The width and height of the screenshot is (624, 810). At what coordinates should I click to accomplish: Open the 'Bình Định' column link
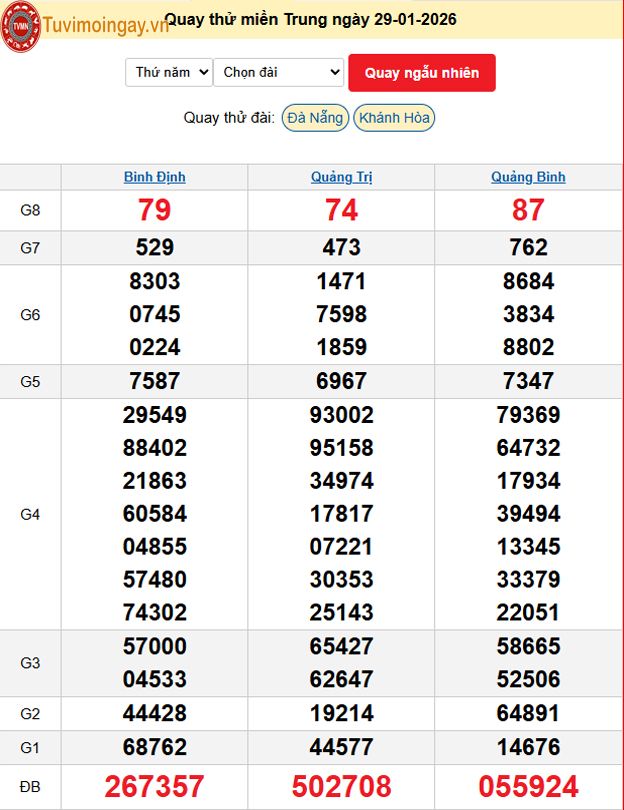tap(154, 177)
